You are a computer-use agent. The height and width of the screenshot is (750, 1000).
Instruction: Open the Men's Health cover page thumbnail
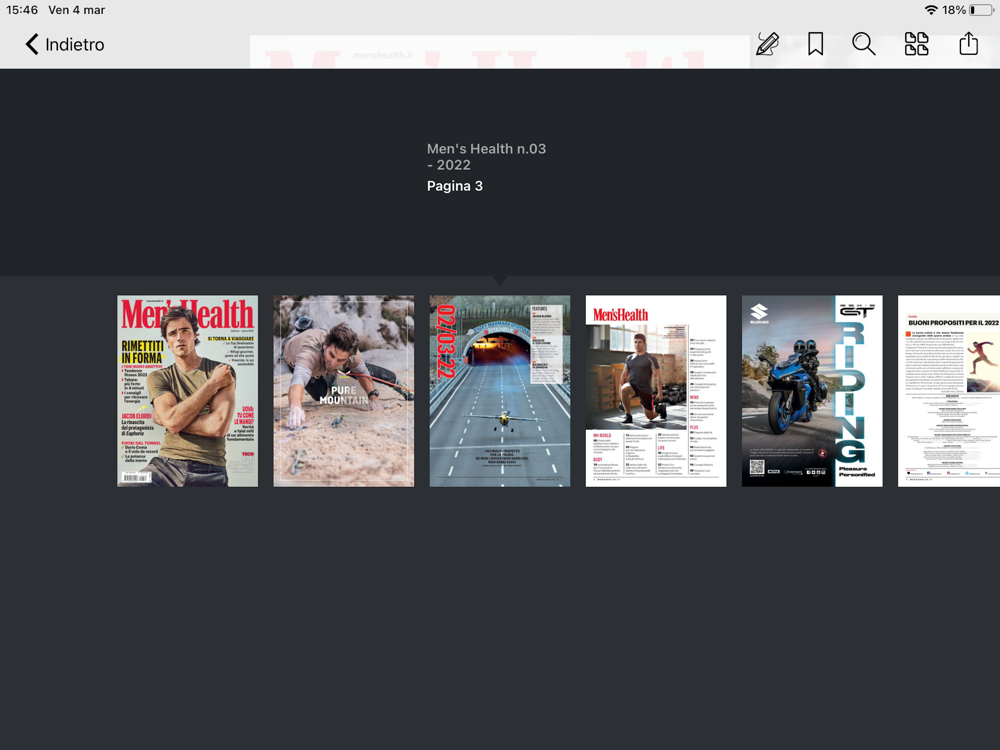pyautogui.click(x=188, y=391)
